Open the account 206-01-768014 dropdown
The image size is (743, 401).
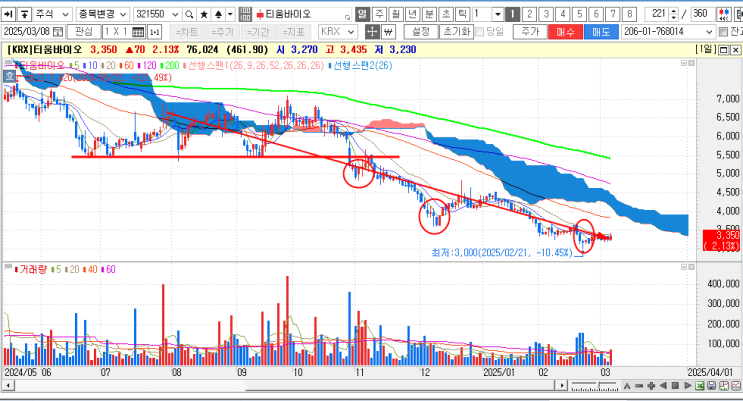pyautogui.click(x=709, y=32)
